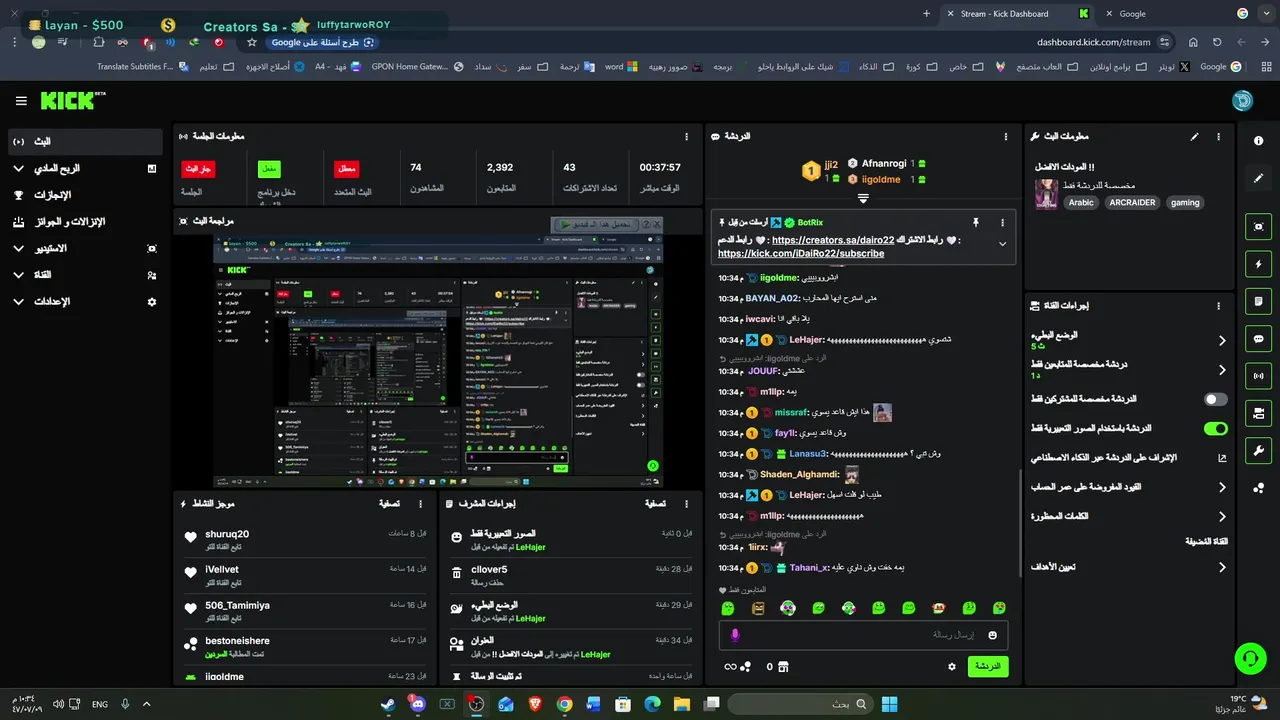This screenshot has width=1280, height=720.
Task: Toggle the emote-only chat switch
Action: click(x=1215, y=428)
